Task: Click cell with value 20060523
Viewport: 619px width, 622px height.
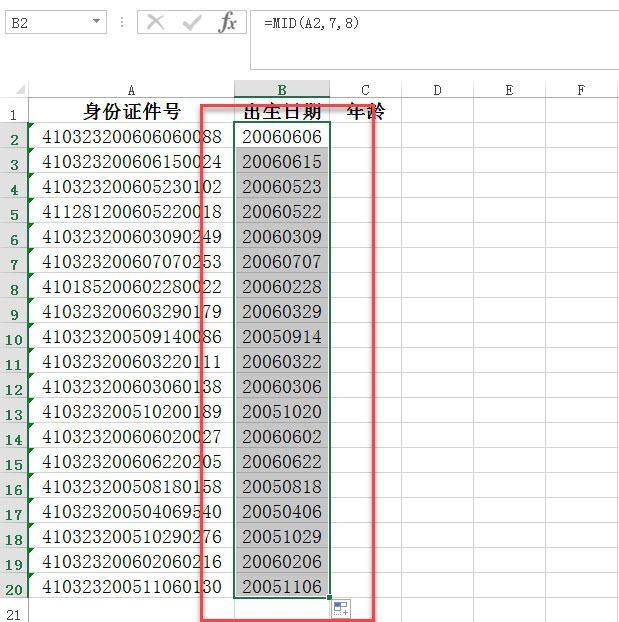Action: [282, 186]
